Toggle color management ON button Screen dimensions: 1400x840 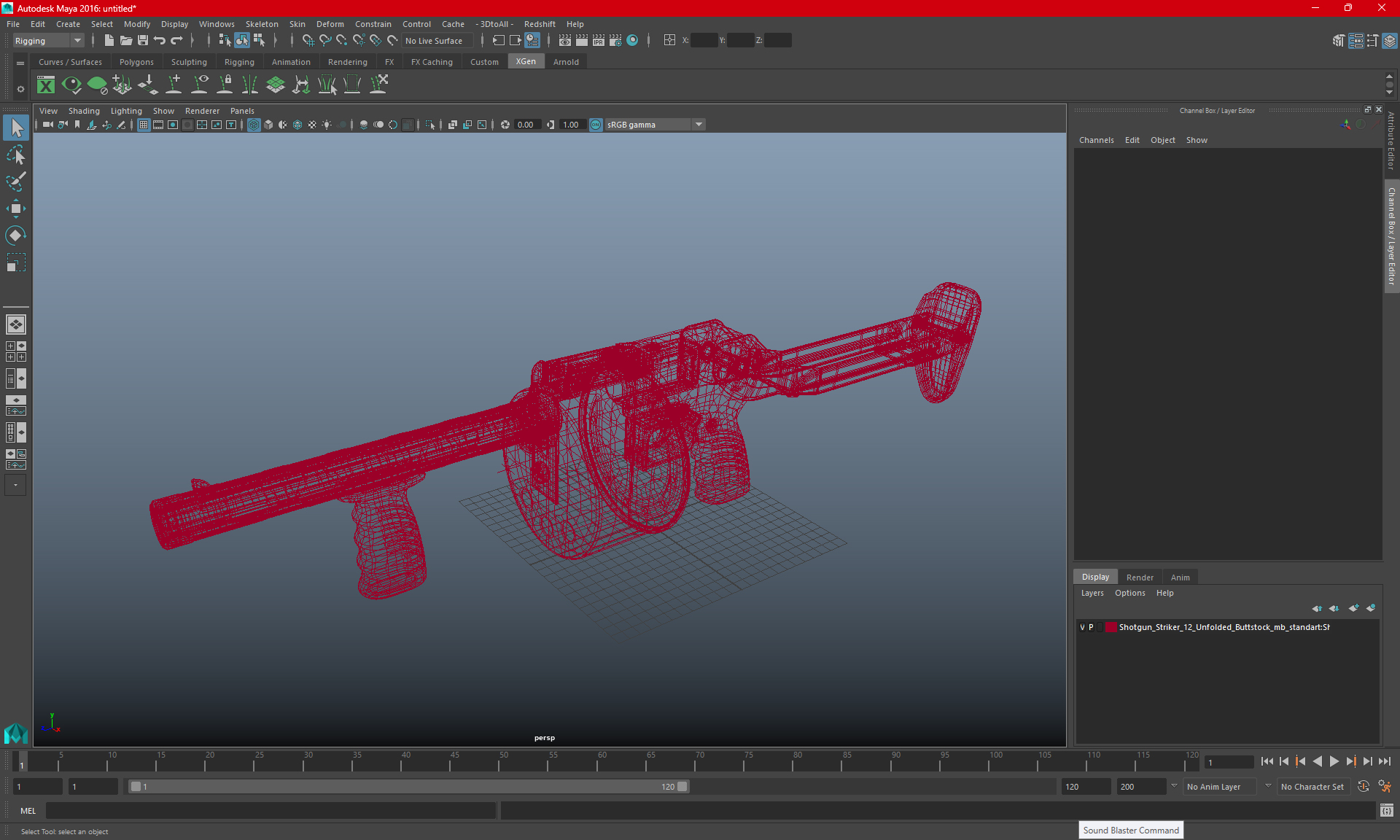tap(596, 125)
